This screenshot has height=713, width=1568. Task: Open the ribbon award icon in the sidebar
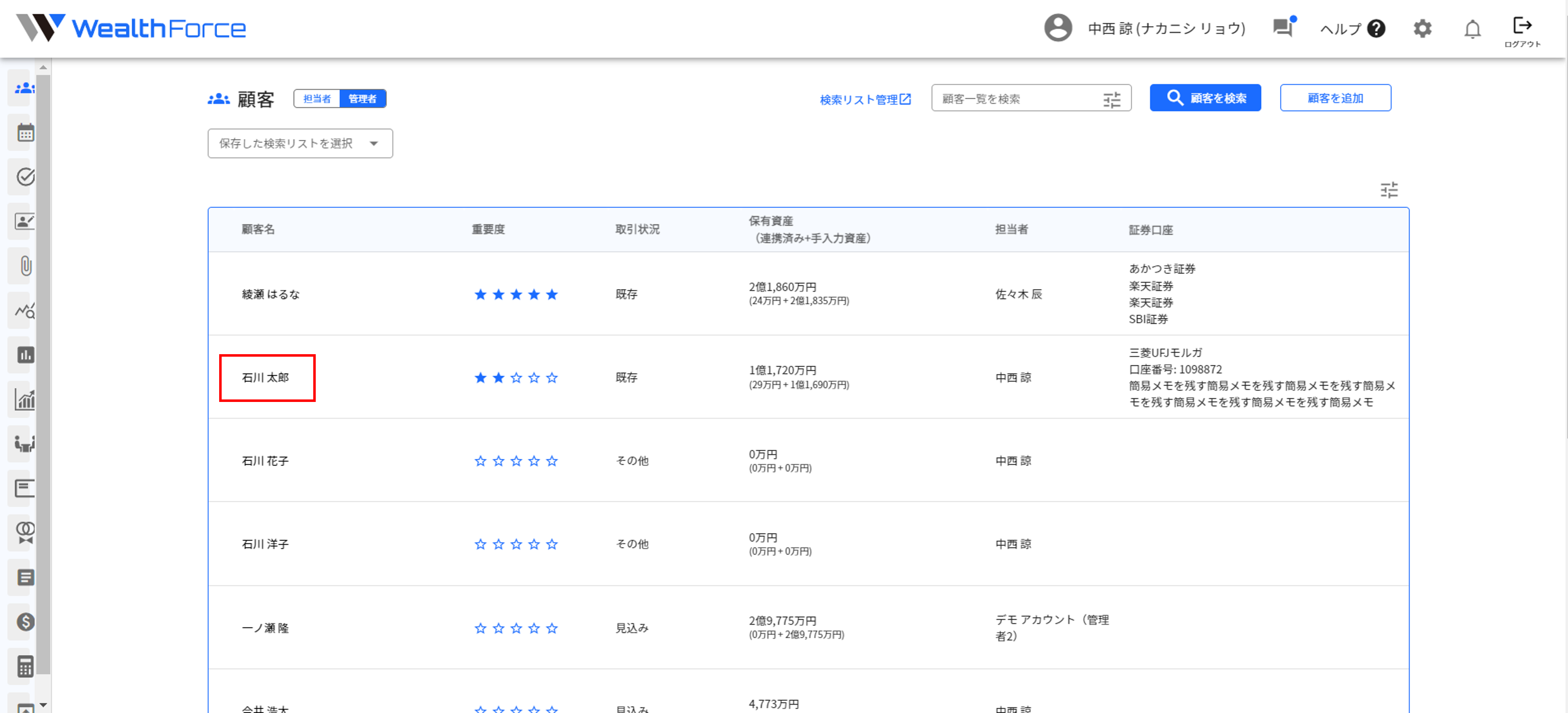(x=25, y=533)
